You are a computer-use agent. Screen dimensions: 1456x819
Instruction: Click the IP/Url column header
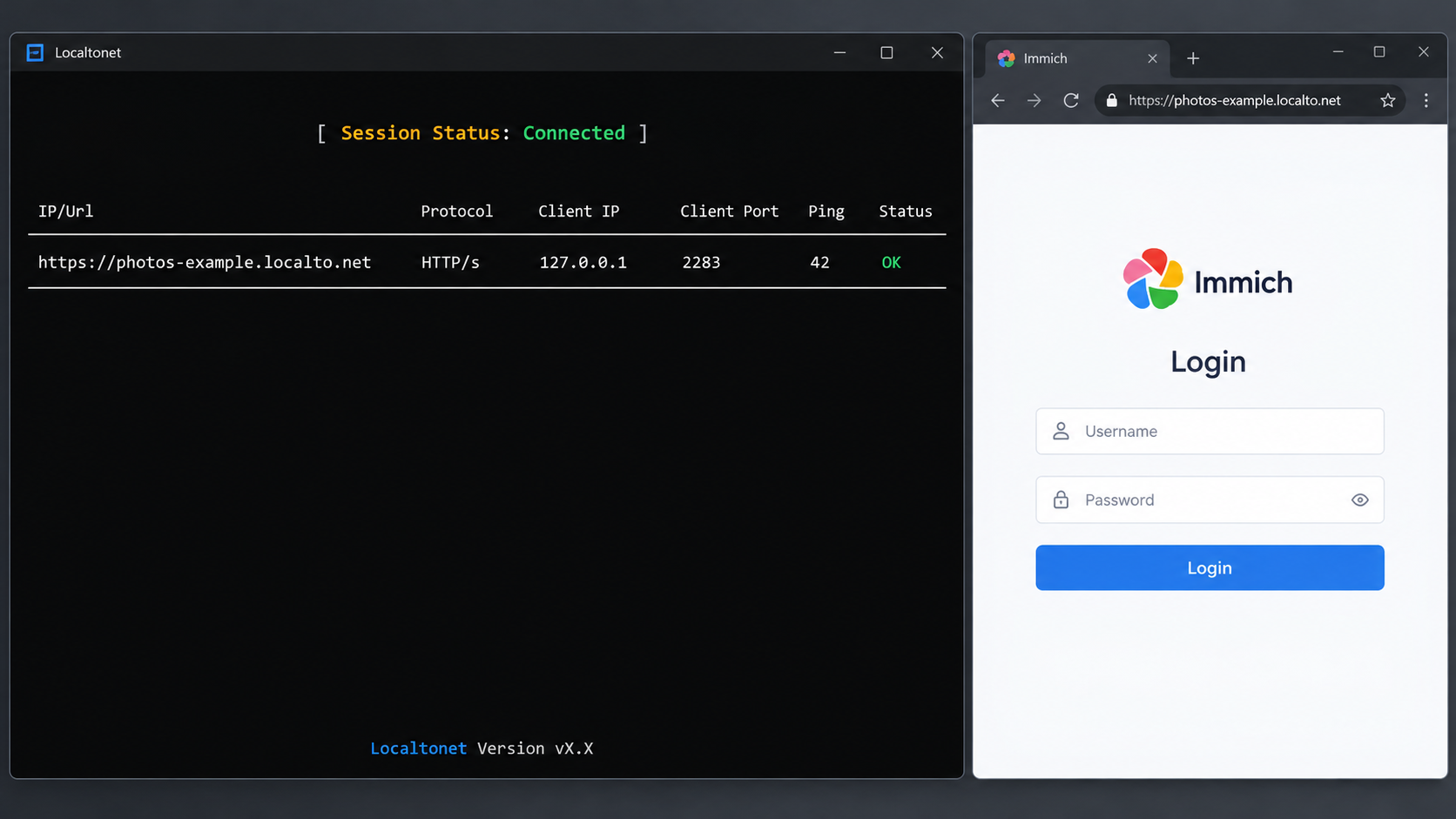[65, 211]
